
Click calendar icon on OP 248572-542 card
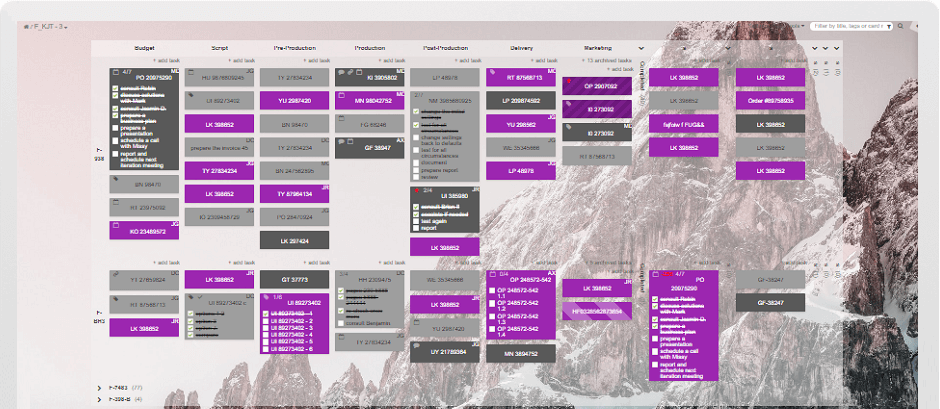pyautogui.click(x=493, y=274)
